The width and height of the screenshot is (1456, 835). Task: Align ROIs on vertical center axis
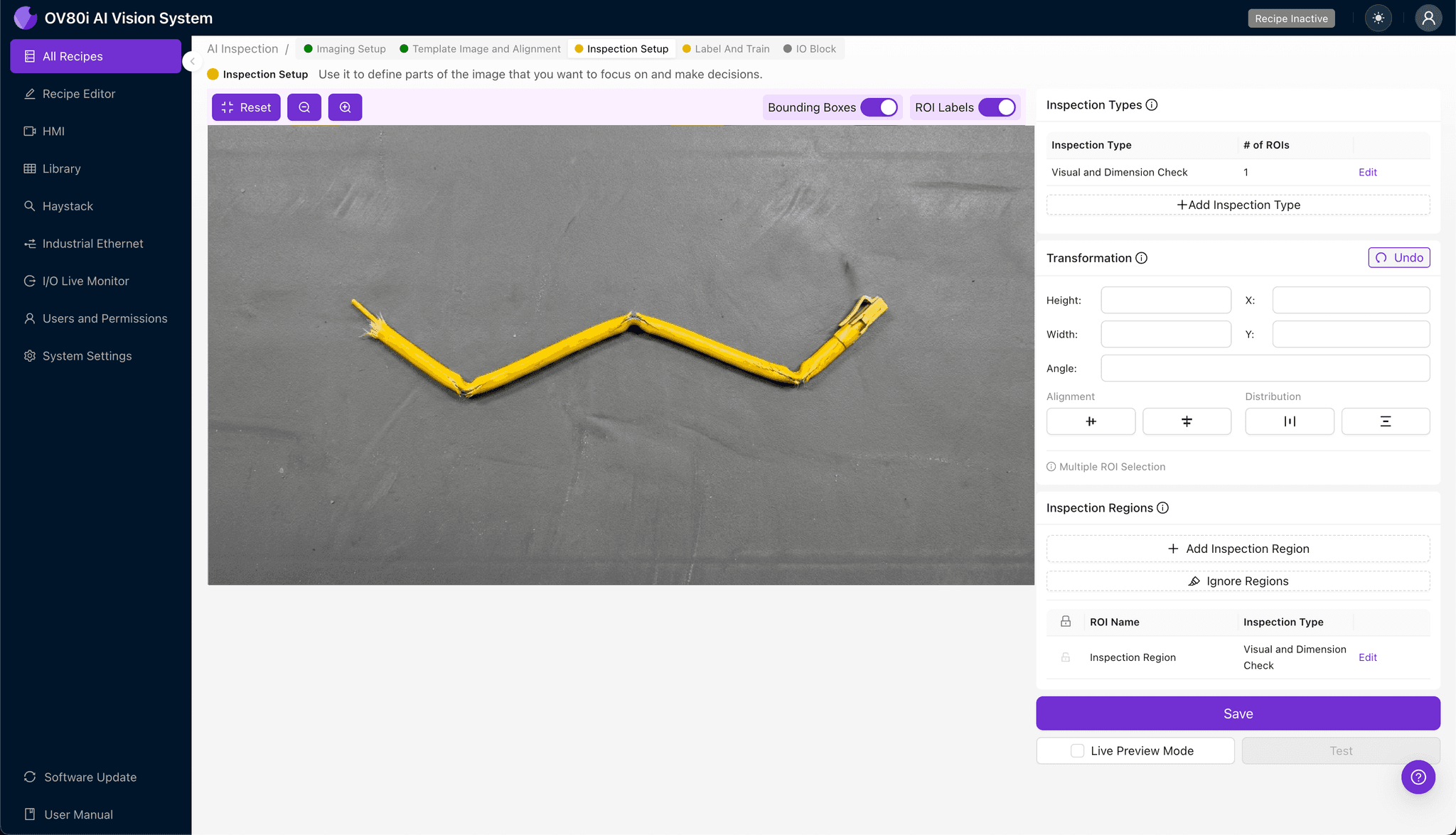coord(1091,421)
